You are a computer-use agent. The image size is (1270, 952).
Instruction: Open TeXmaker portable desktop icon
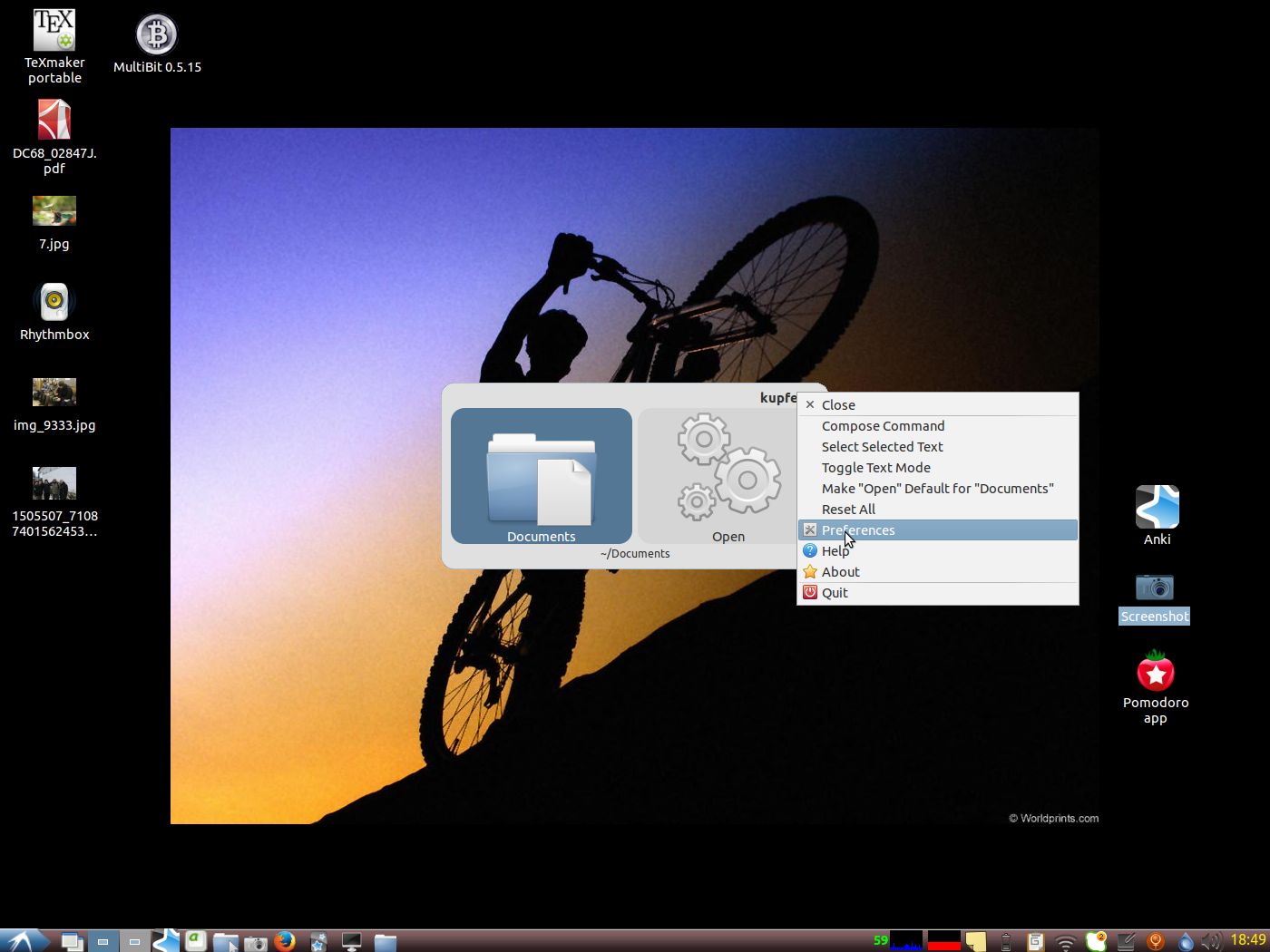click(x=54, y=31)
